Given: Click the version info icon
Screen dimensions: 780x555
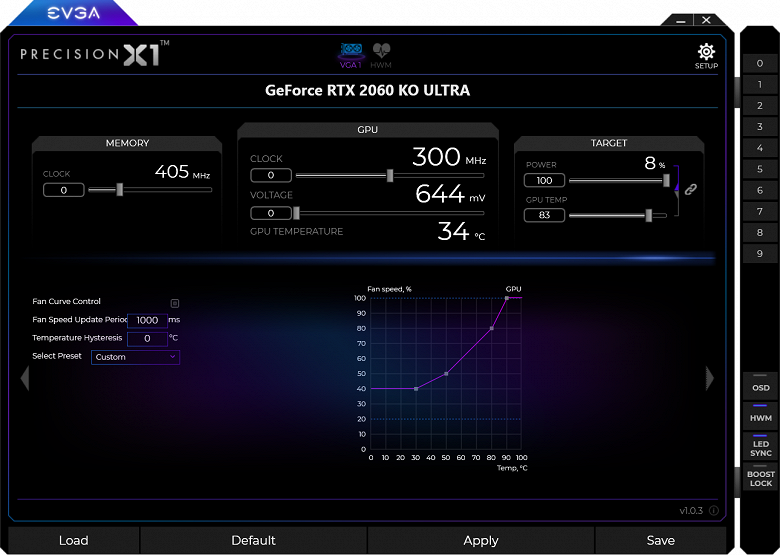Looking at the screenshot, I should tap(714, 511).
